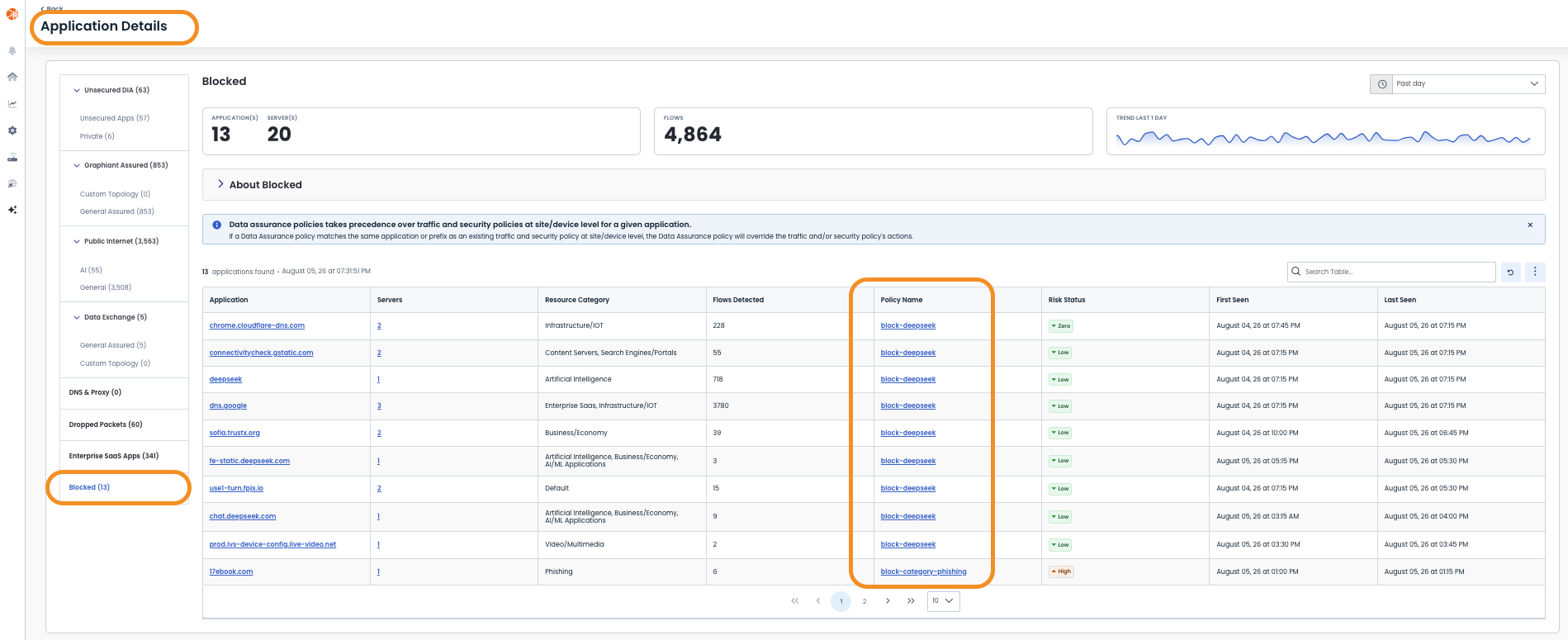This screenshot has height=640, width=1568.
Task: Click the trend last 1 day sparkline
Action: click(1324, 139)
